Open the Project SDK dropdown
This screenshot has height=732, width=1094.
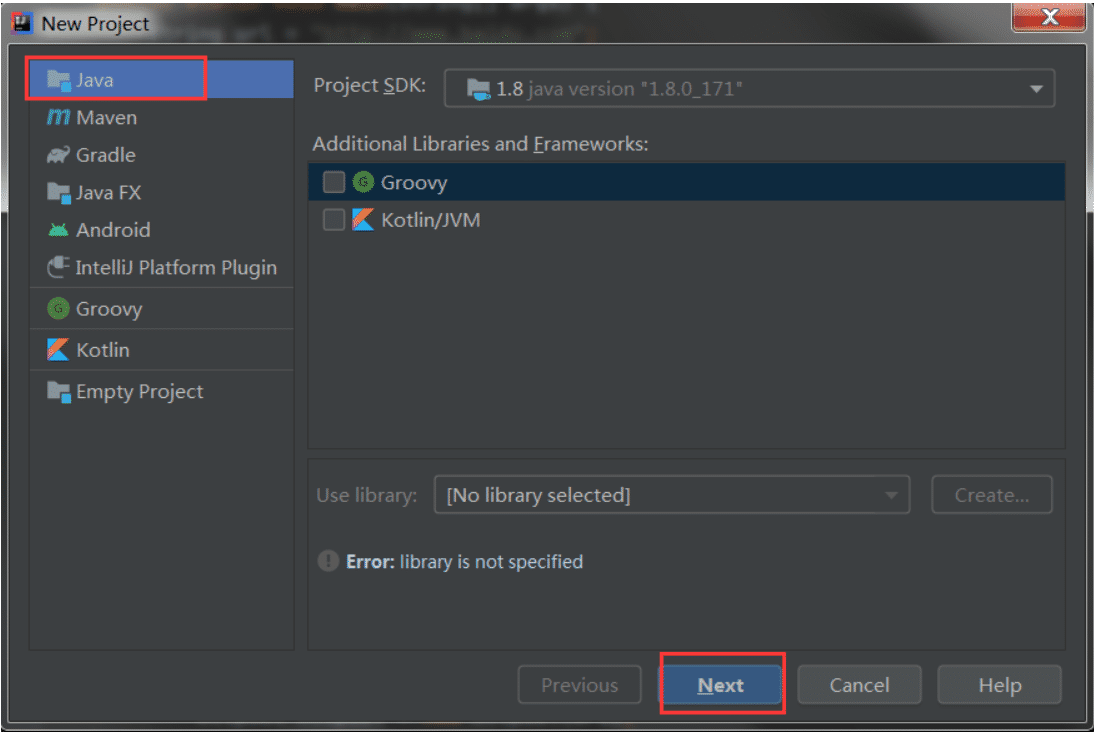pos(749,89)
